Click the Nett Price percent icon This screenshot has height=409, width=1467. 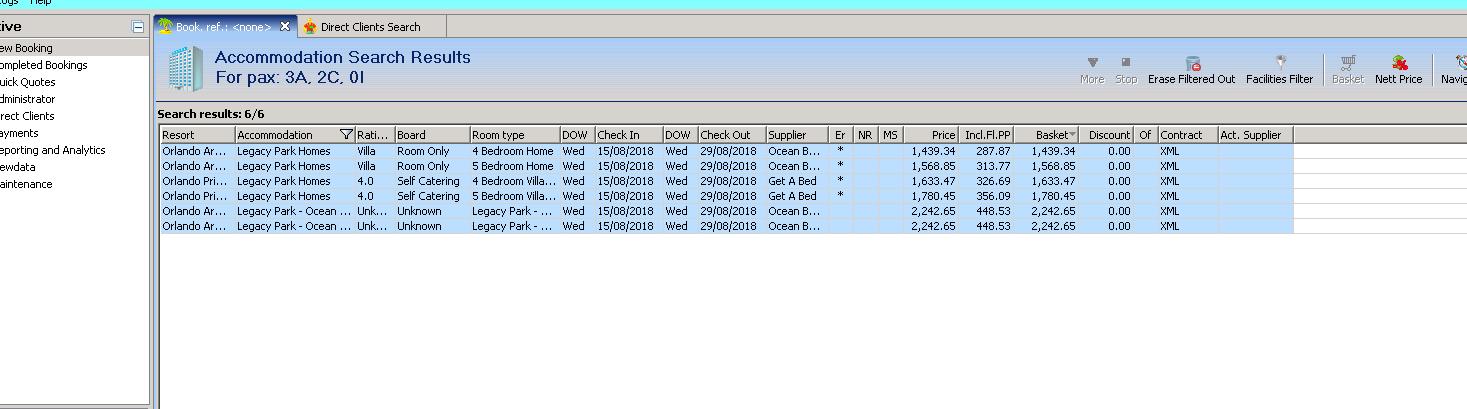pos(1399,63)
